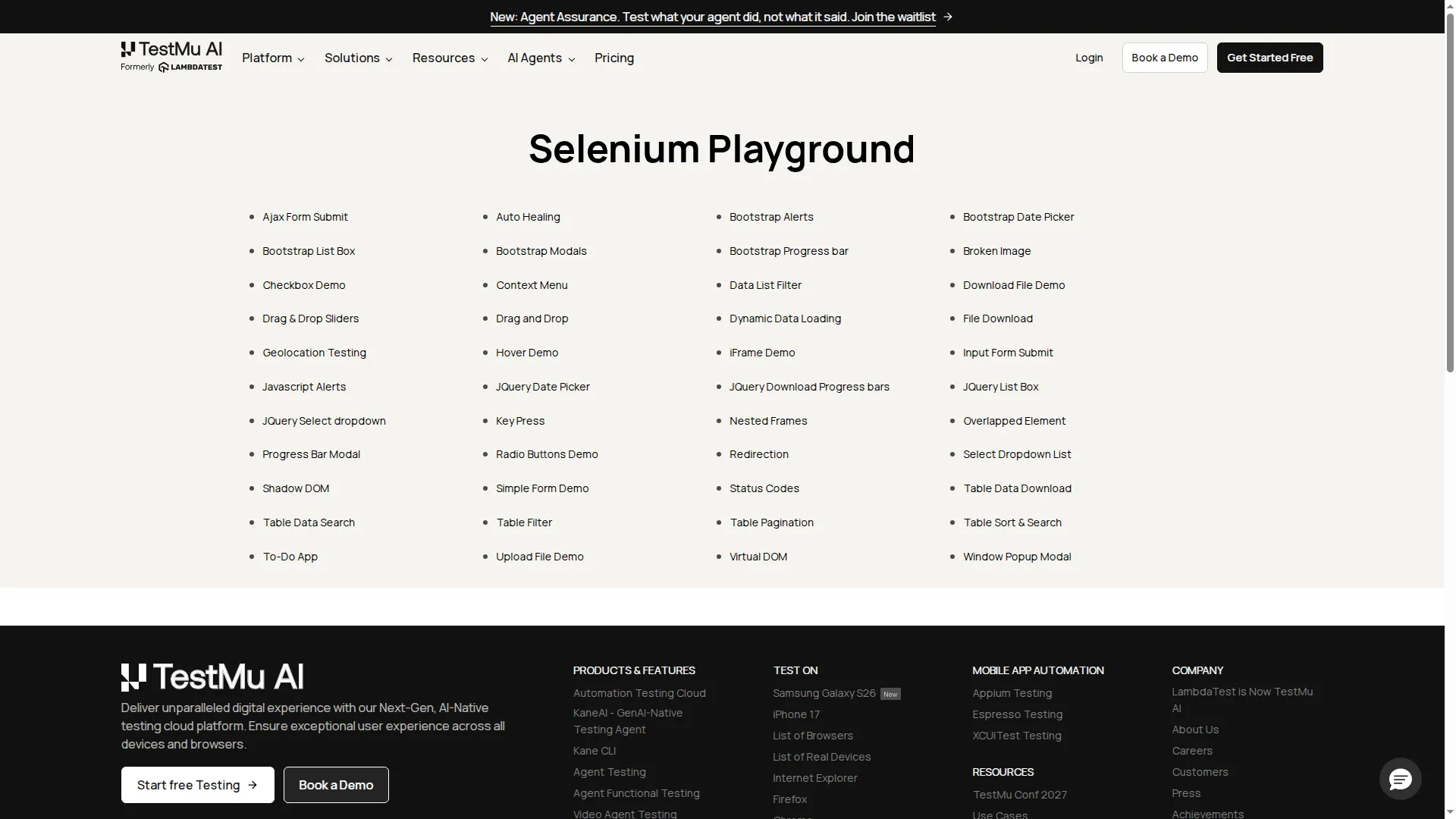
Task: Click the header Book a Demo button
Action: 1165,58
